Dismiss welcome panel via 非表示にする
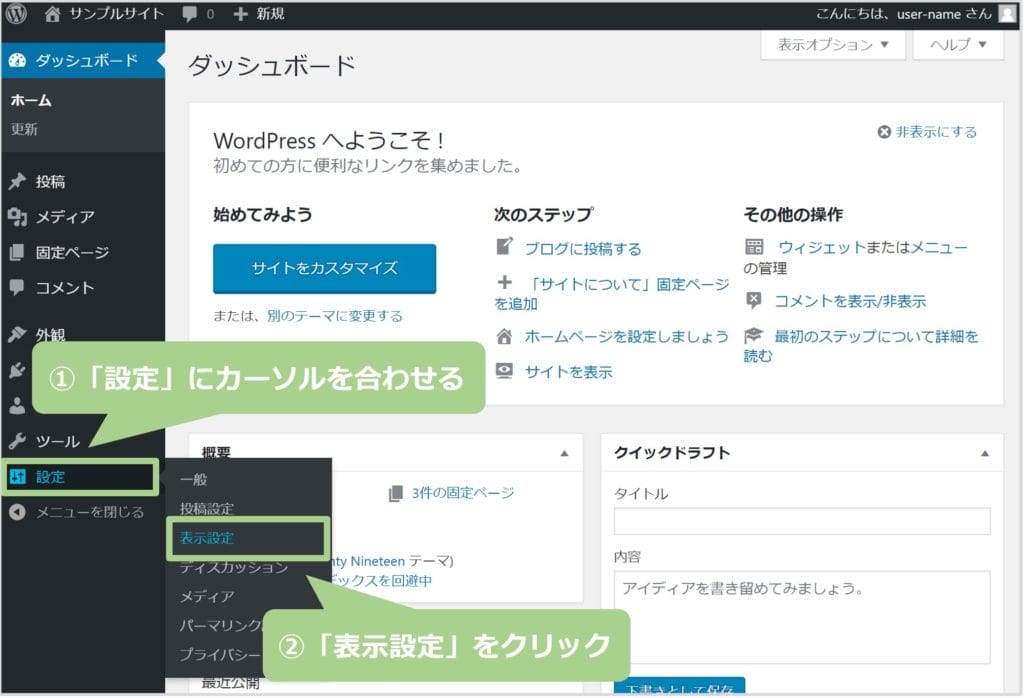1024x698 pixels. click(x=927, y=132)
